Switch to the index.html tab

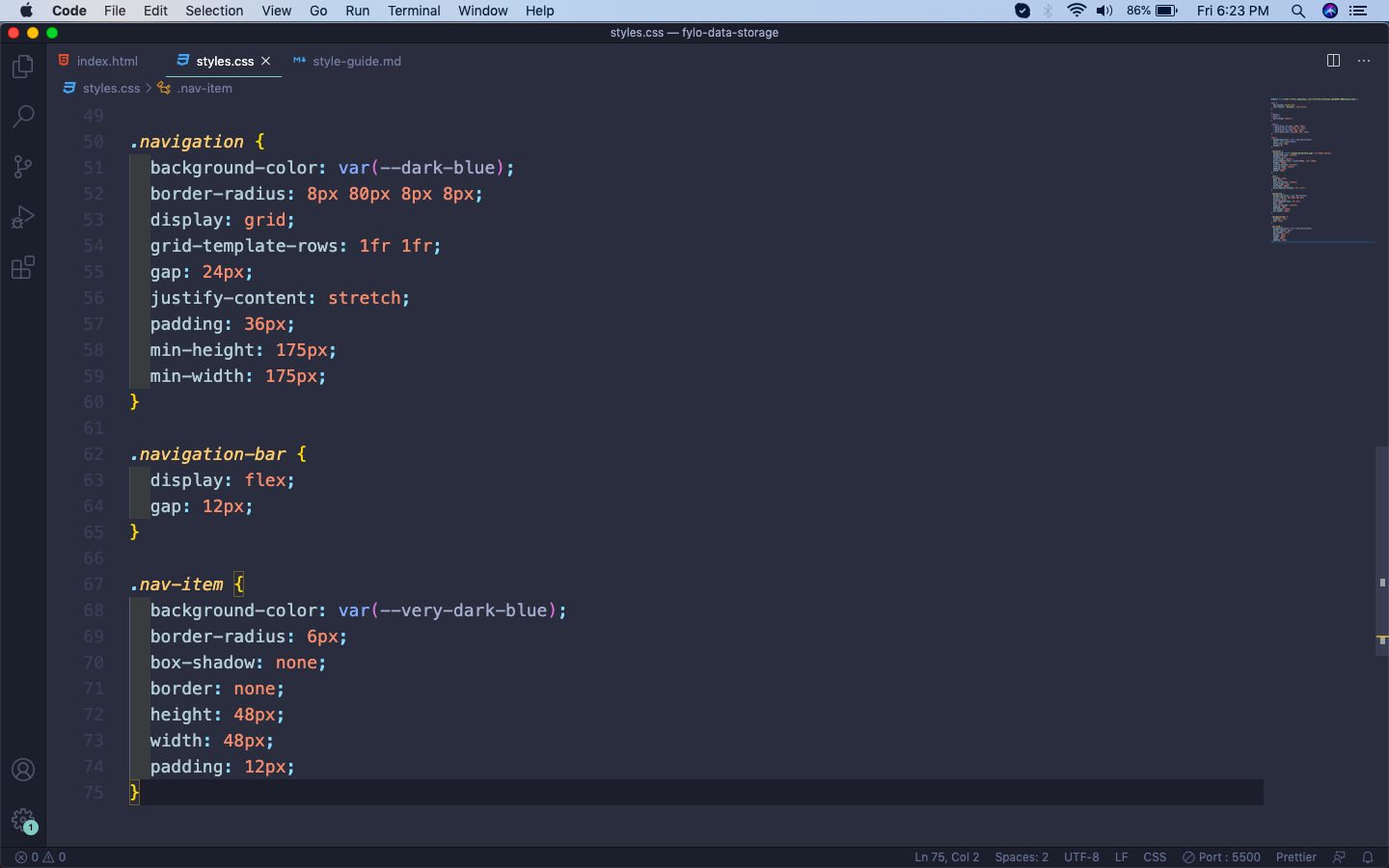[x=98, y=61]
